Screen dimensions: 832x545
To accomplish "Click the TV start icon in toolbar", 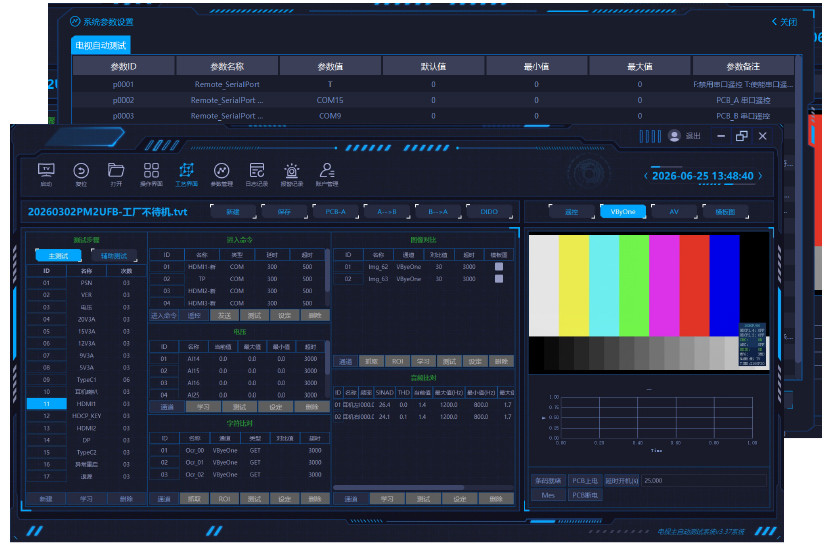I will point(46,171).
